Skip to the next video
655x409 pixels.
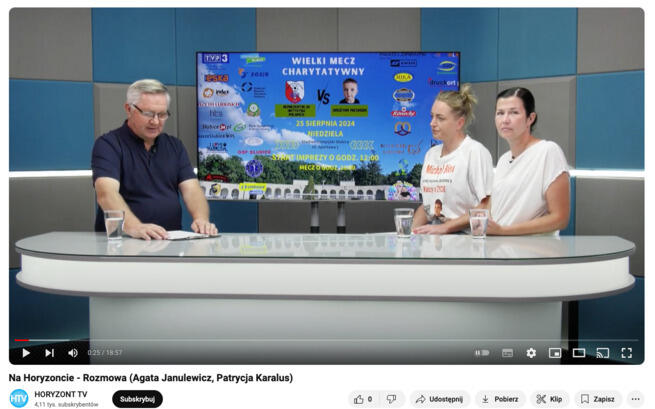[x=49, y=353]
